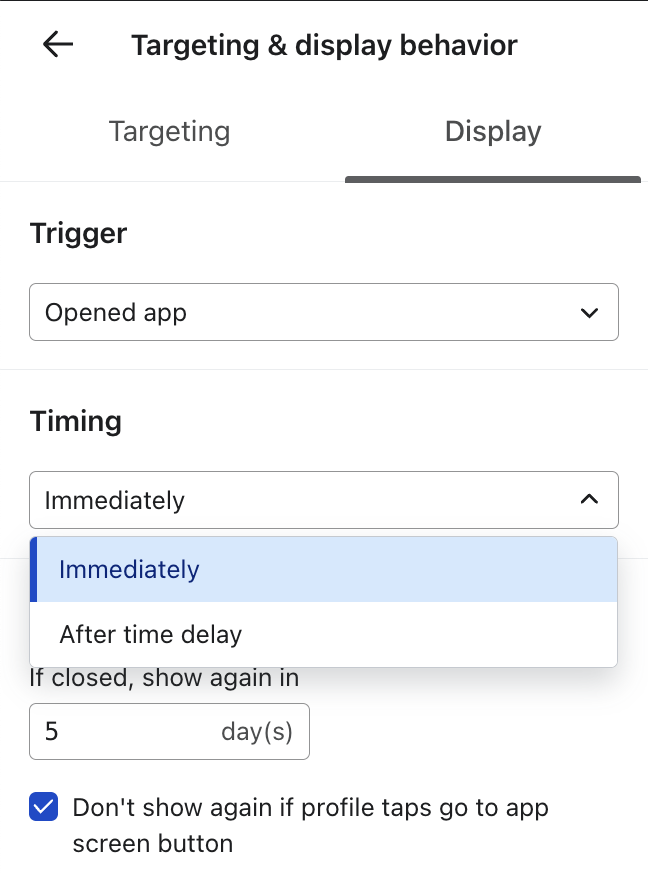Click the back arrow icon
Screen dimensions: 648x874
tap(58, 45)
